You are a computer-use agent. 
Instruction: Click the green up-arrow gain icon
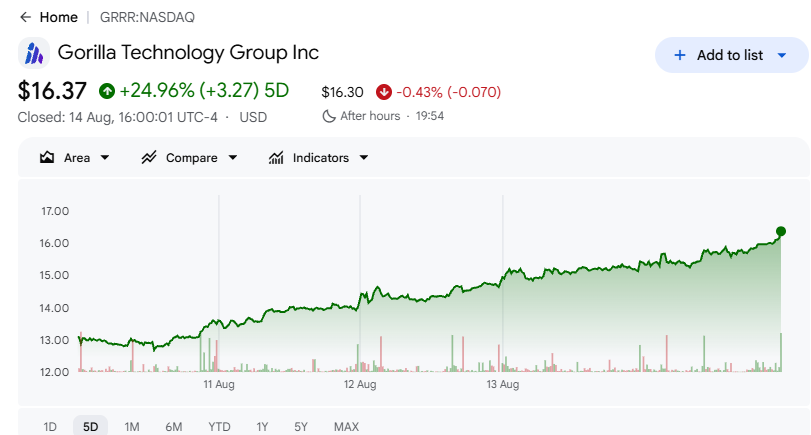(x=107, y=91)
